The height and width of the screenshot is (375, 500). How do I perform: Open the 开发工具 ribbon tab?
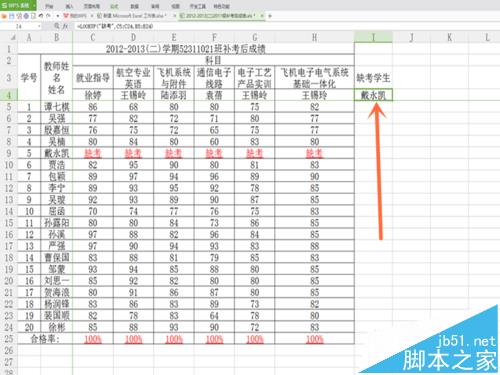[x=198, y=6]
